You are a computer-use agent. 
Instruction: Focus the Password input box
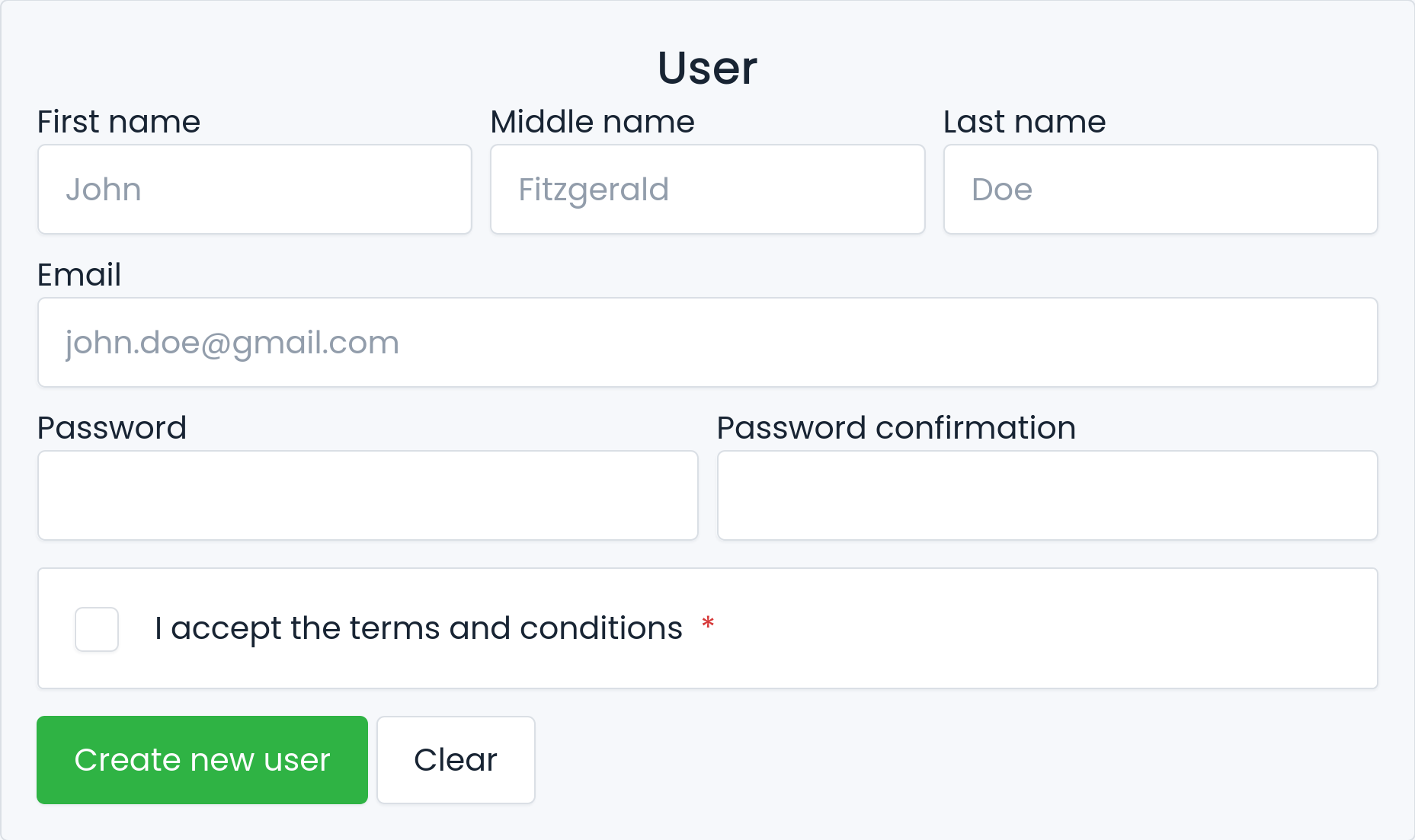367,496
